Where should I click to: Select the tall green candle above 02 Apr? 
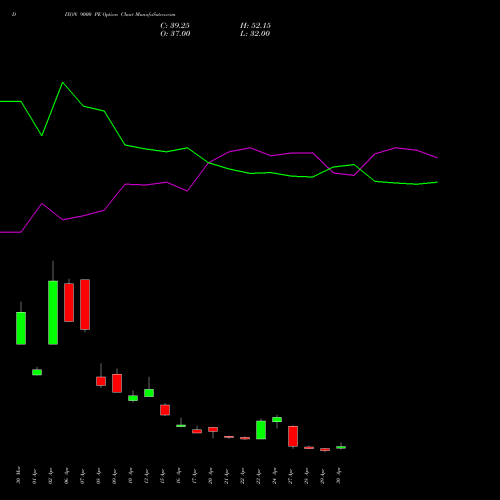pyautogui.click(x=53, y=313)
